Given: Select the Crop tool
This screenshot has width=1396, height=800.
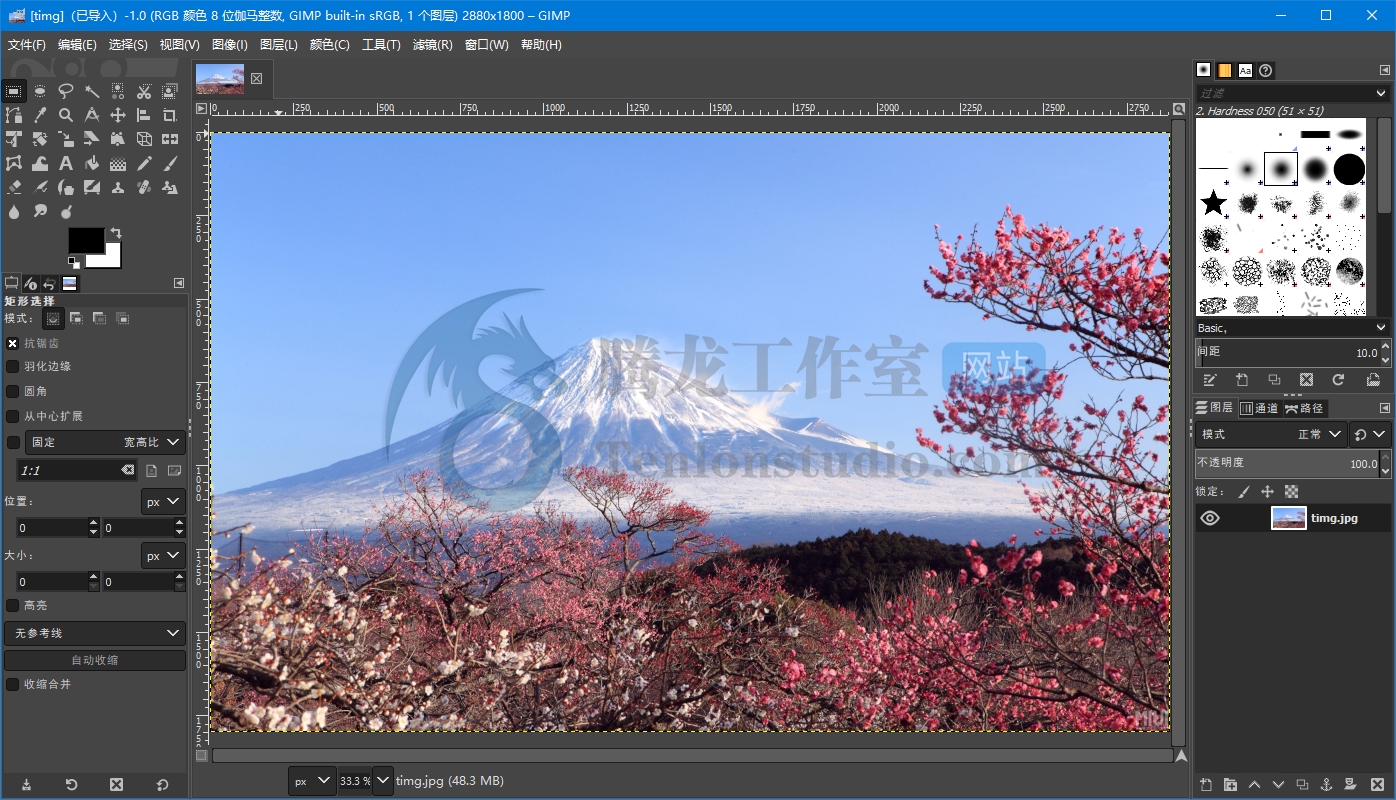Looking at the screenshot, I should (x=170, y=115).
